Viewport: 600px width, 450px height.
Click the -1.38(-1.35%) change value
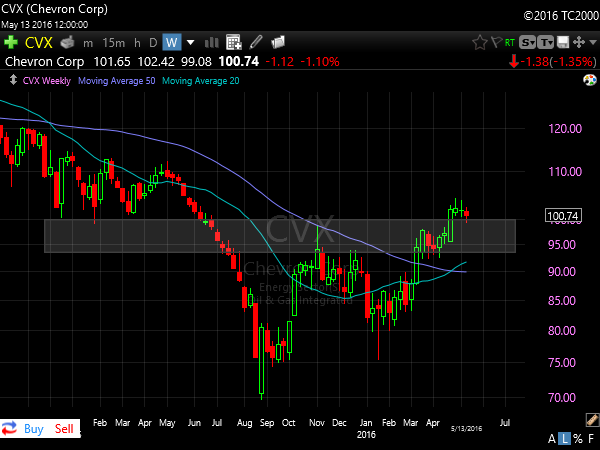coord(559,62)
